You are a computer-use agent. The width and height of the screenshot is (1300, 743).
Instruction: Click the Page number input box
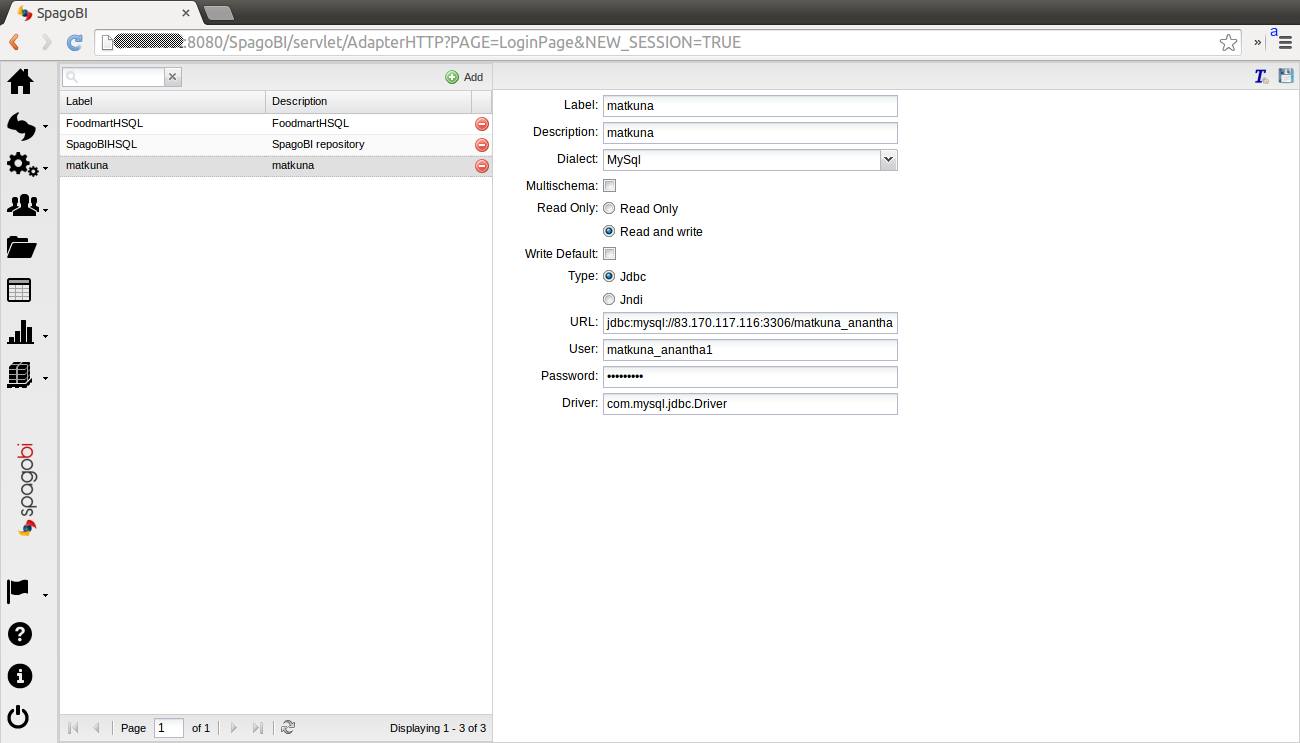pyautogui.click(x=169, y=728)
